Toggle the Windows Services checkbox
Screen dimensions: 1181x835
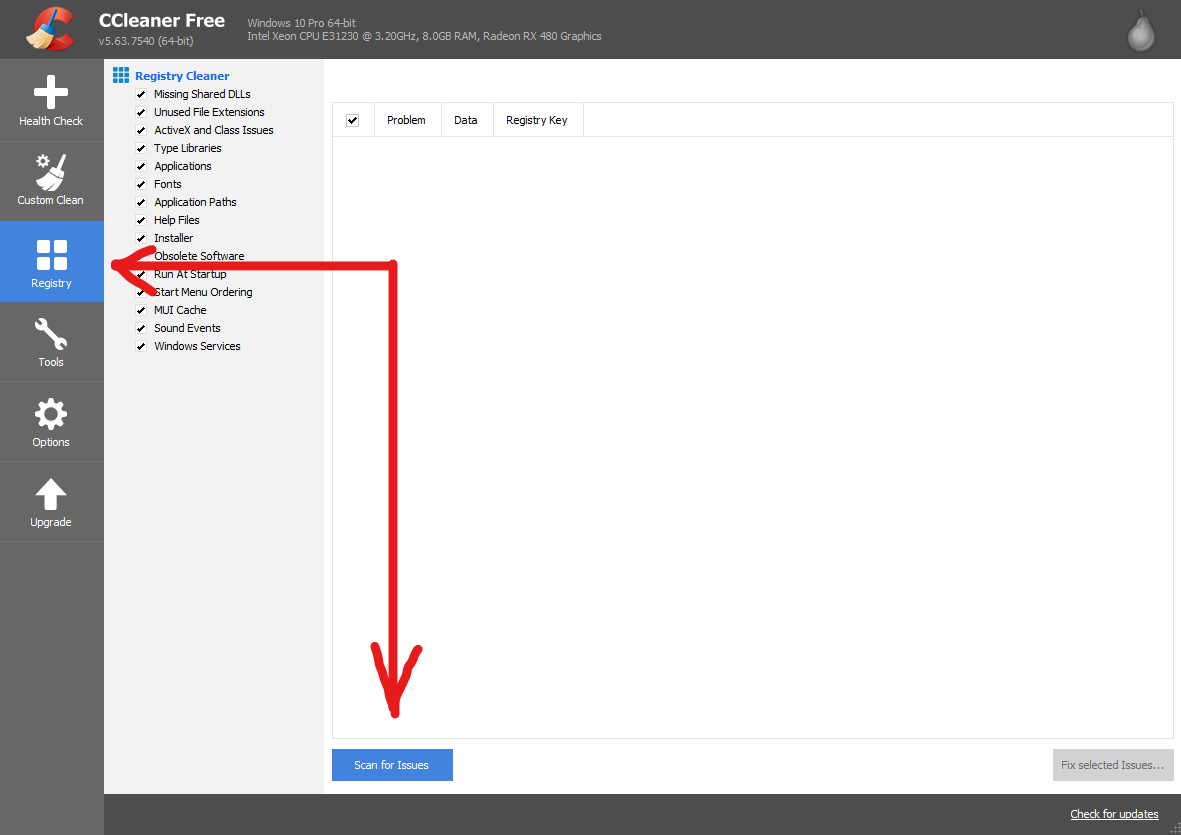(x=141, y=346)
